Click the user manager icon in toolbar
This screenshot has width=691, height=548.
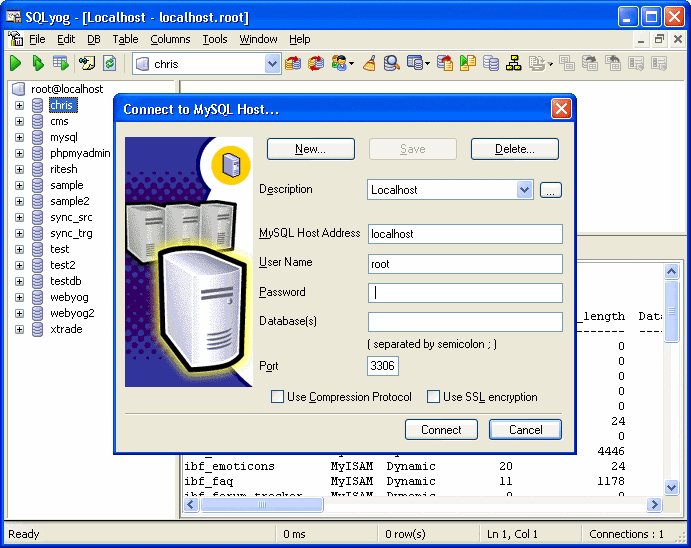pyautogui.click(x=340, y=63)
